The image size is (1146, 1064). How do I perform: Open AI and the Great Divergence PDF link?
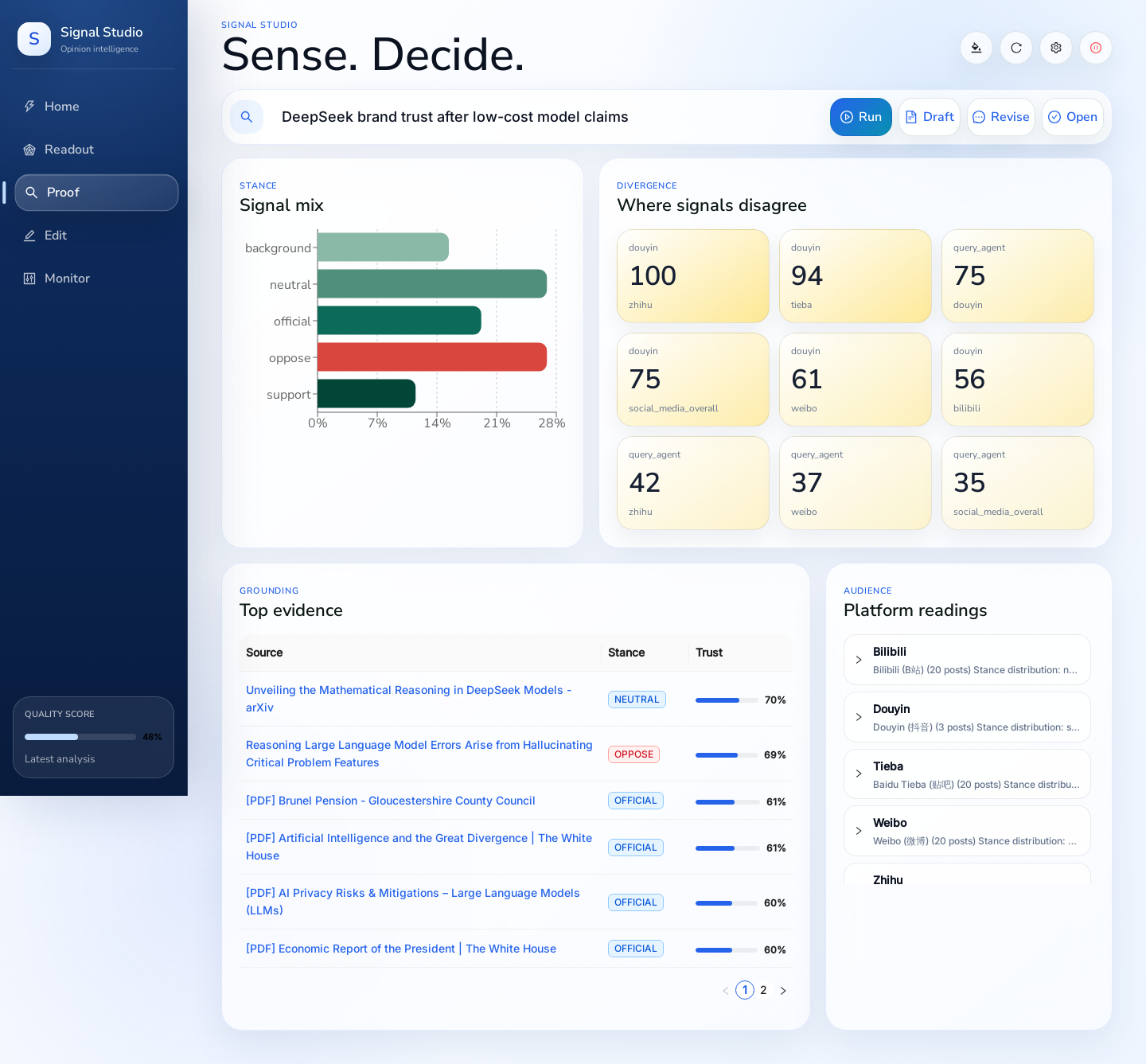[x=419, y=847]
